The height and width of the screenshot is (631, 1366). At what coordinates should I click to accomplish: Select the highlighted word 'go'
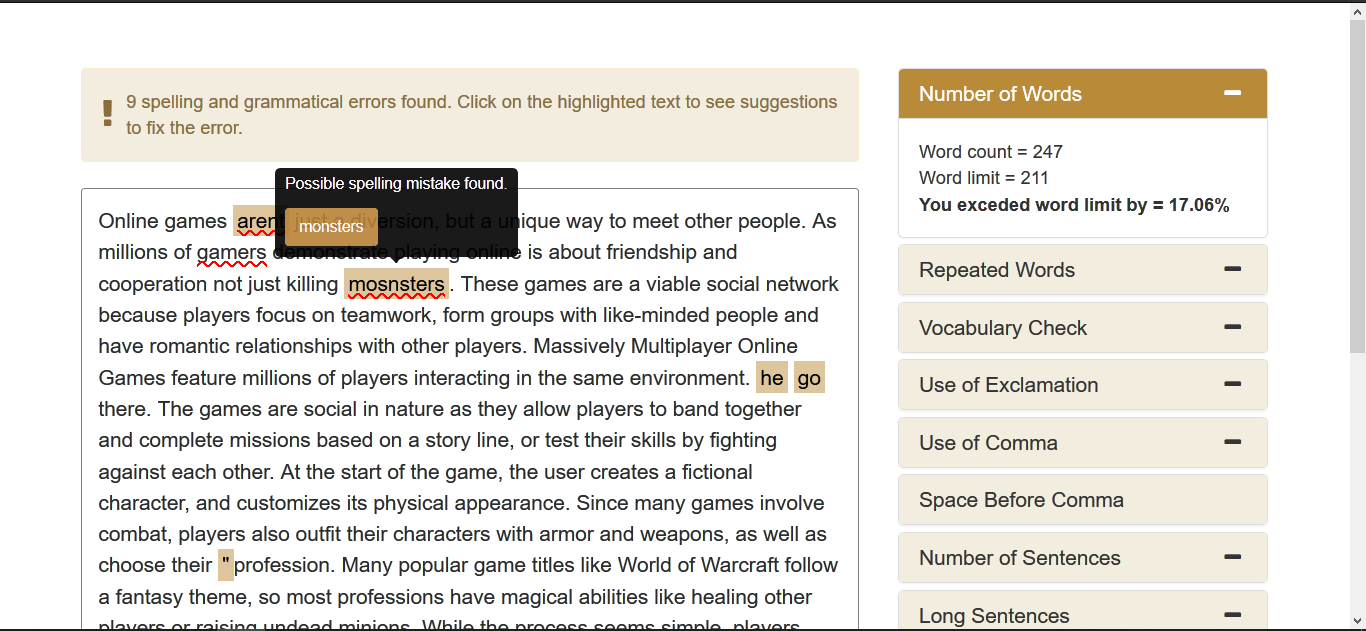pyautogui.click(x=808, y=377)
